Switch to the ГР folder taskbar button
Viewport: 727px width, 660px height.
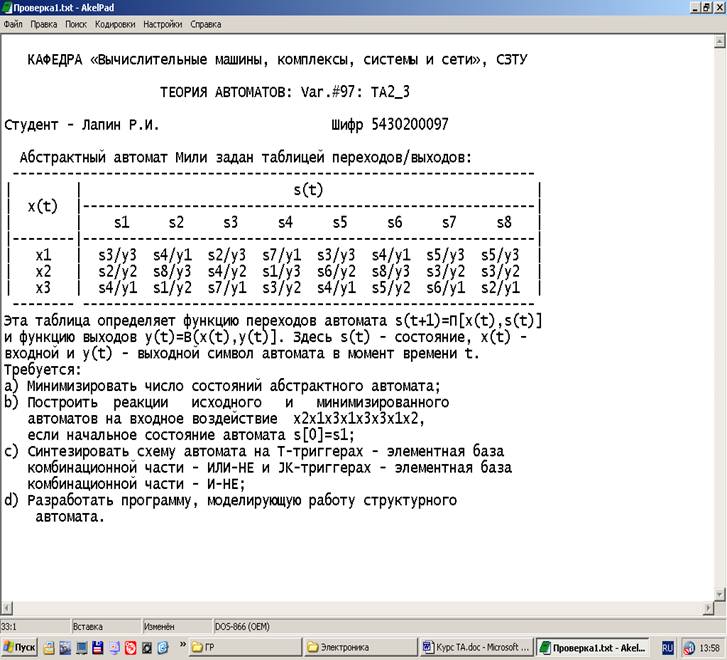coord(245,647)
